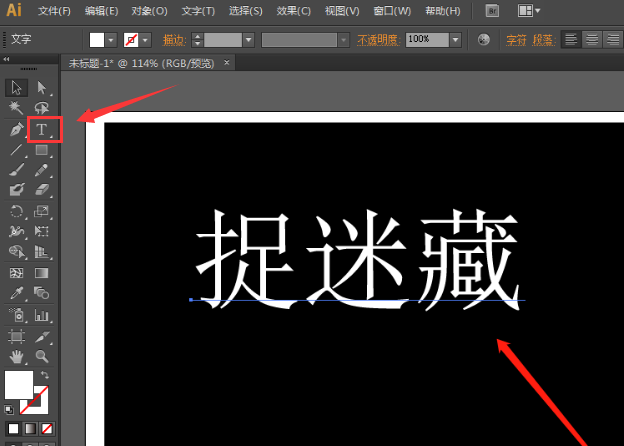
Task: Select the Selection tool black arrow
Action: click(x=16, y=88)
